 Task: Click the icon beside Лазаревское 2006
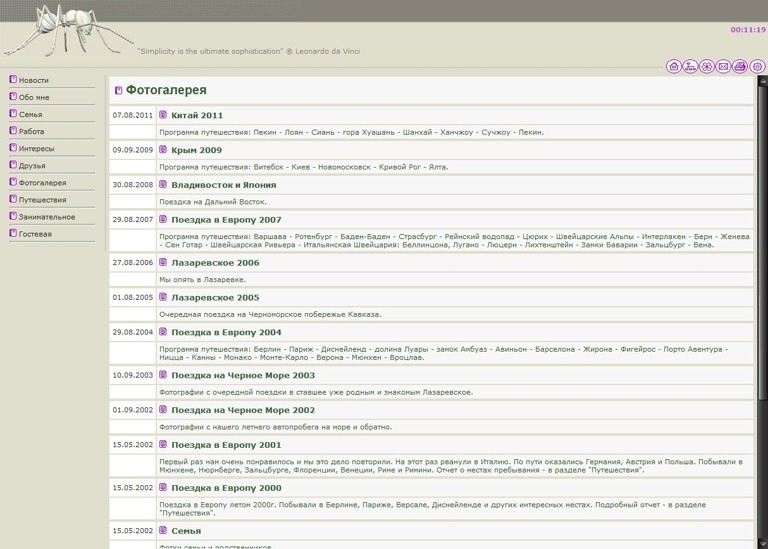tap(163, 262)
